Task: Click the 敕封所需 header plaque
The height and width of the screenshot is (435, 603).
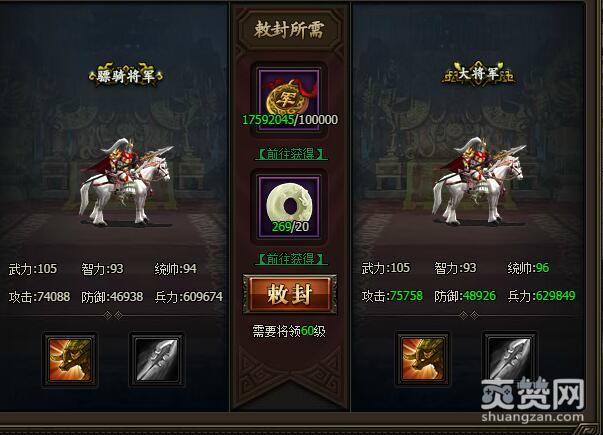Action: (290, 30)
